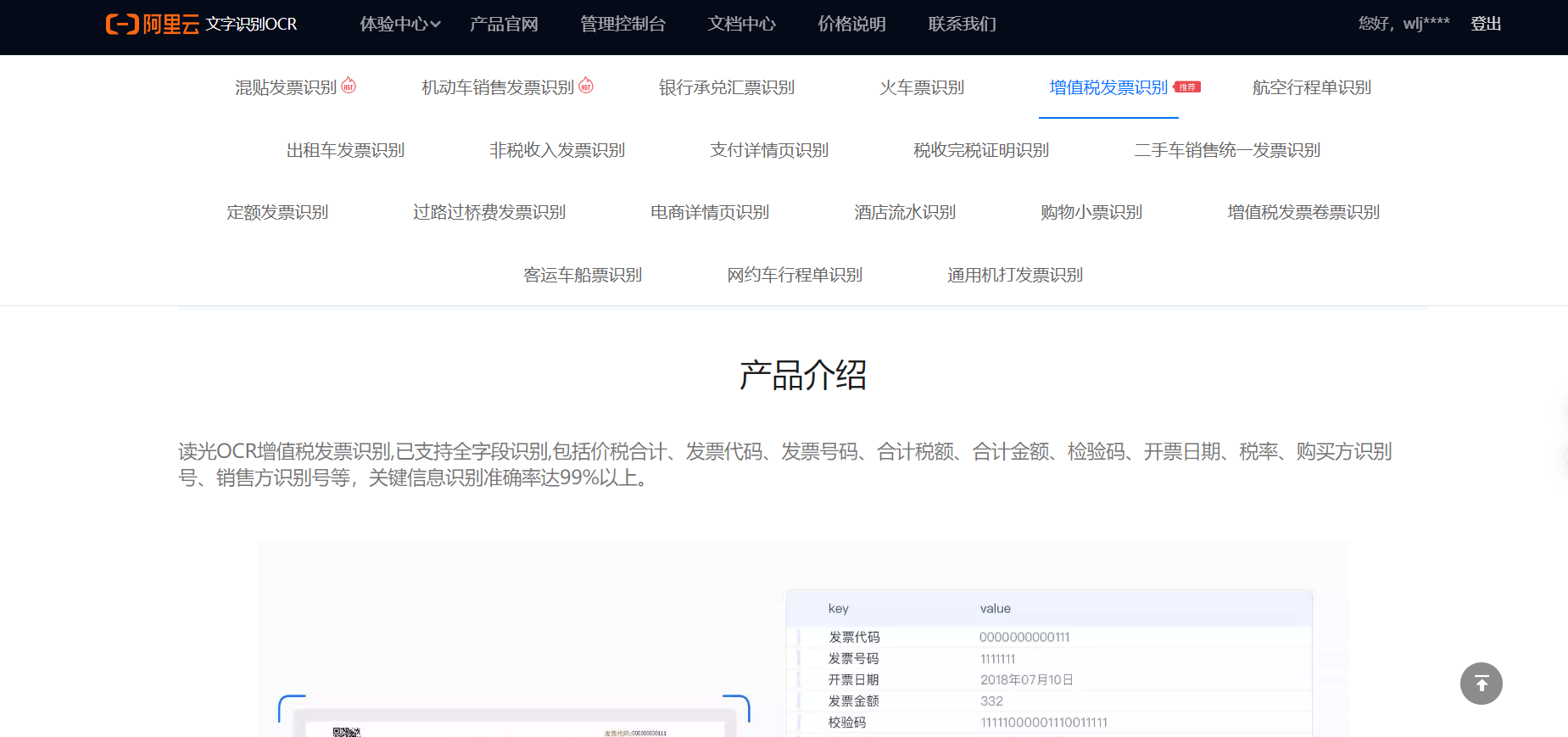This screenshot has height=737, width=1568.
Task: Click the 校验码 value 11111000001110011111
Action: [1044, 722]
